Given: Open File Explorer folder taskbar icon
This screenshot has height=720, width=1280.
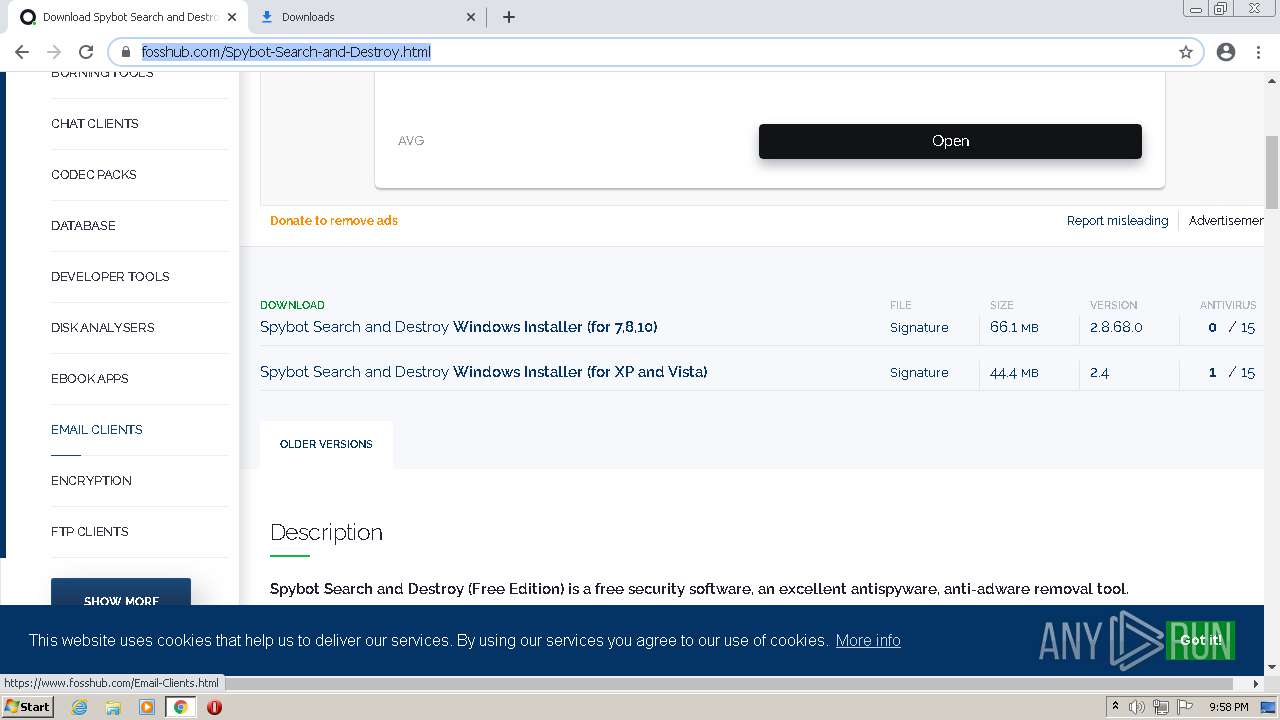Looking at the screenshot, I should pos(113,707).
